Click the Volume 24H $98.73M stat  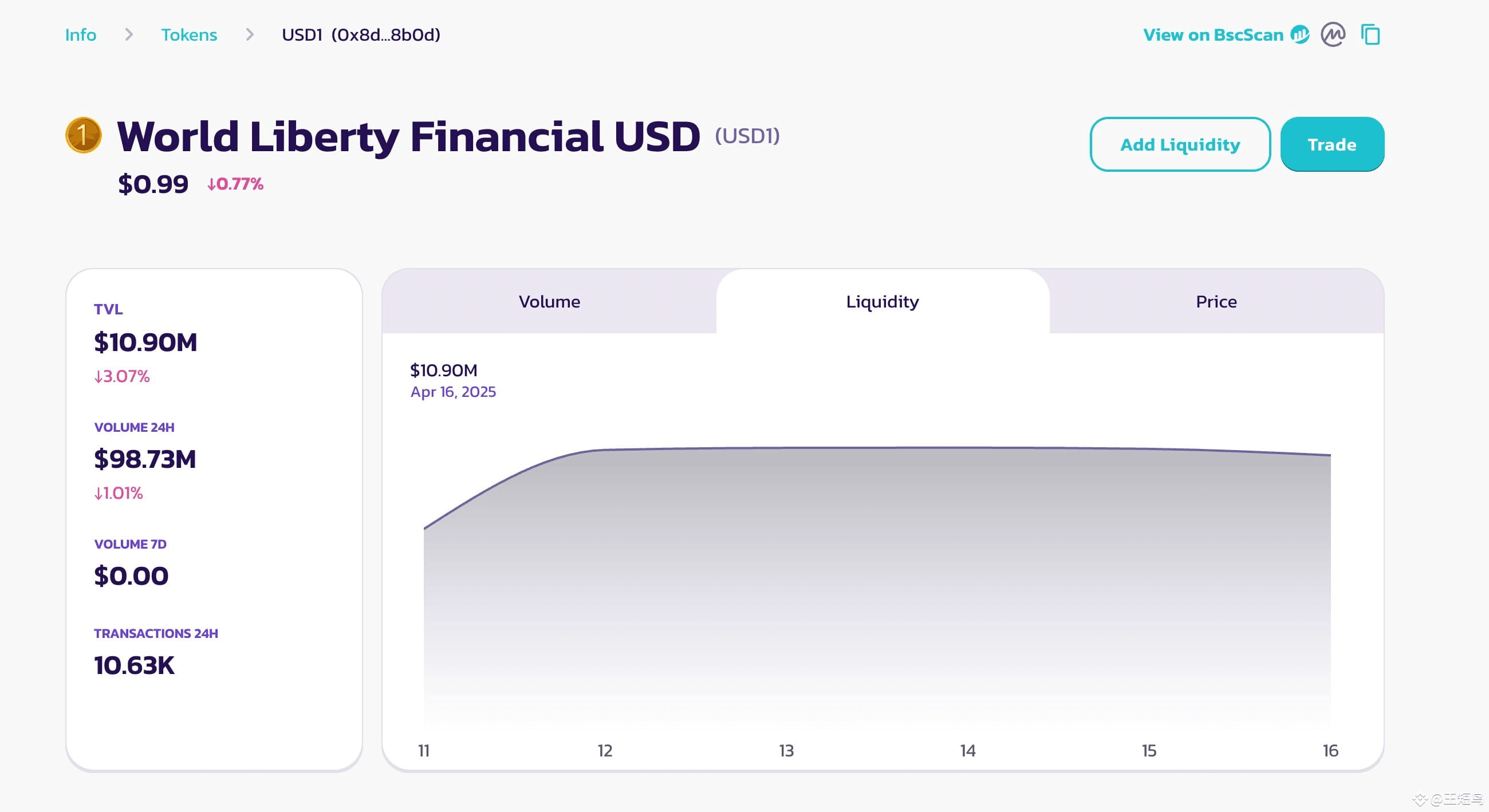(x=145, y=459)
